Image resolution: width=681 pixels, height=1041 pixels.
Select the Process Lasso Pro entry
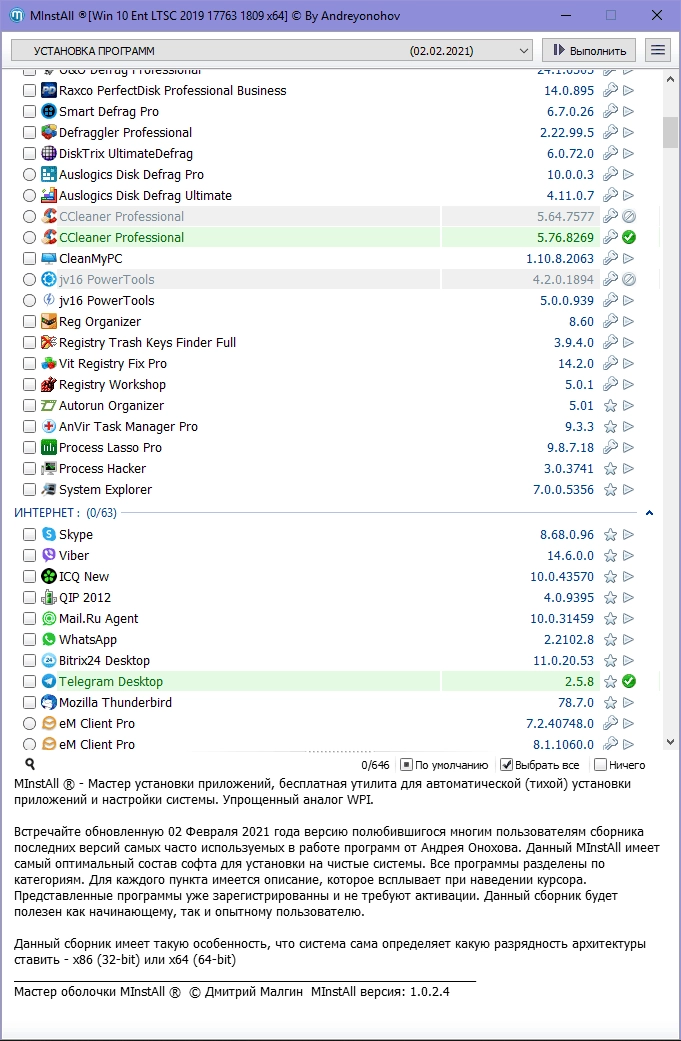[x=110, y=447]
